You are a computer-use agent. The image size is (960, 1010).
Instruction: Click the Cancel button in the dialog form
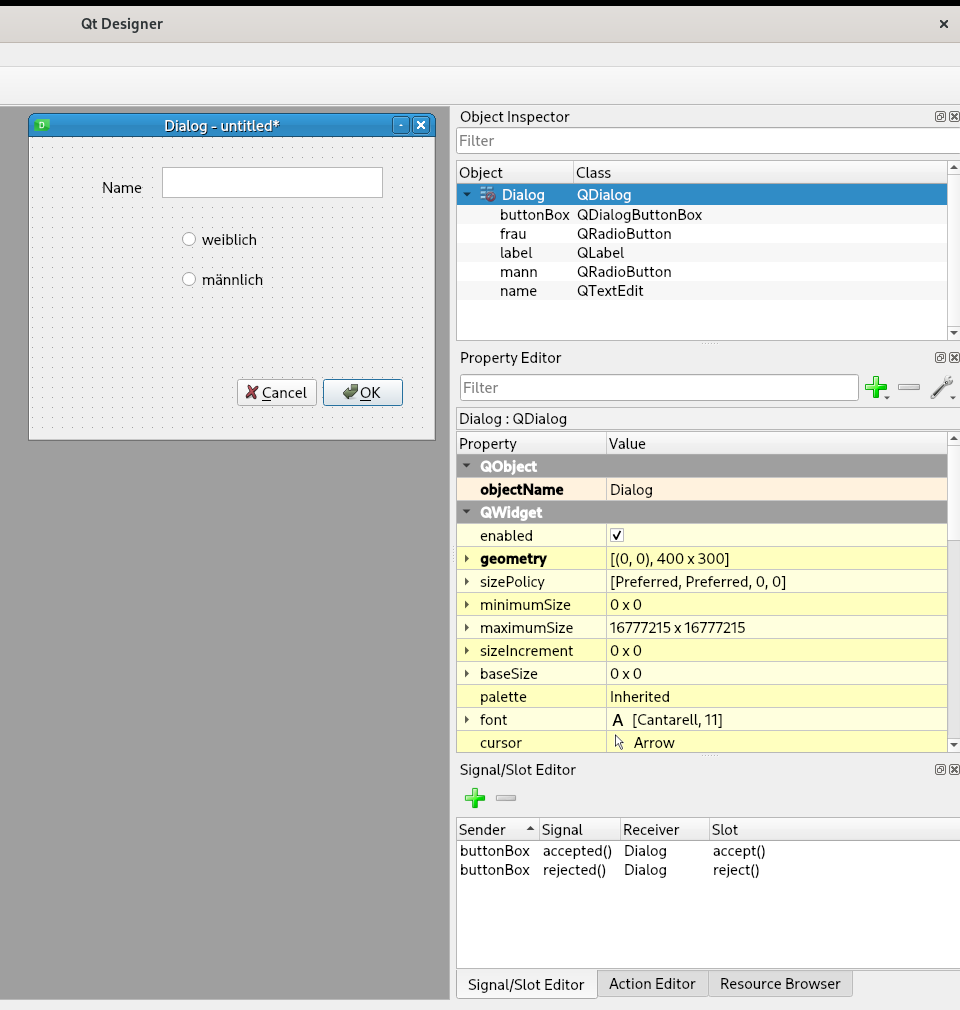(x=277, y=392)
